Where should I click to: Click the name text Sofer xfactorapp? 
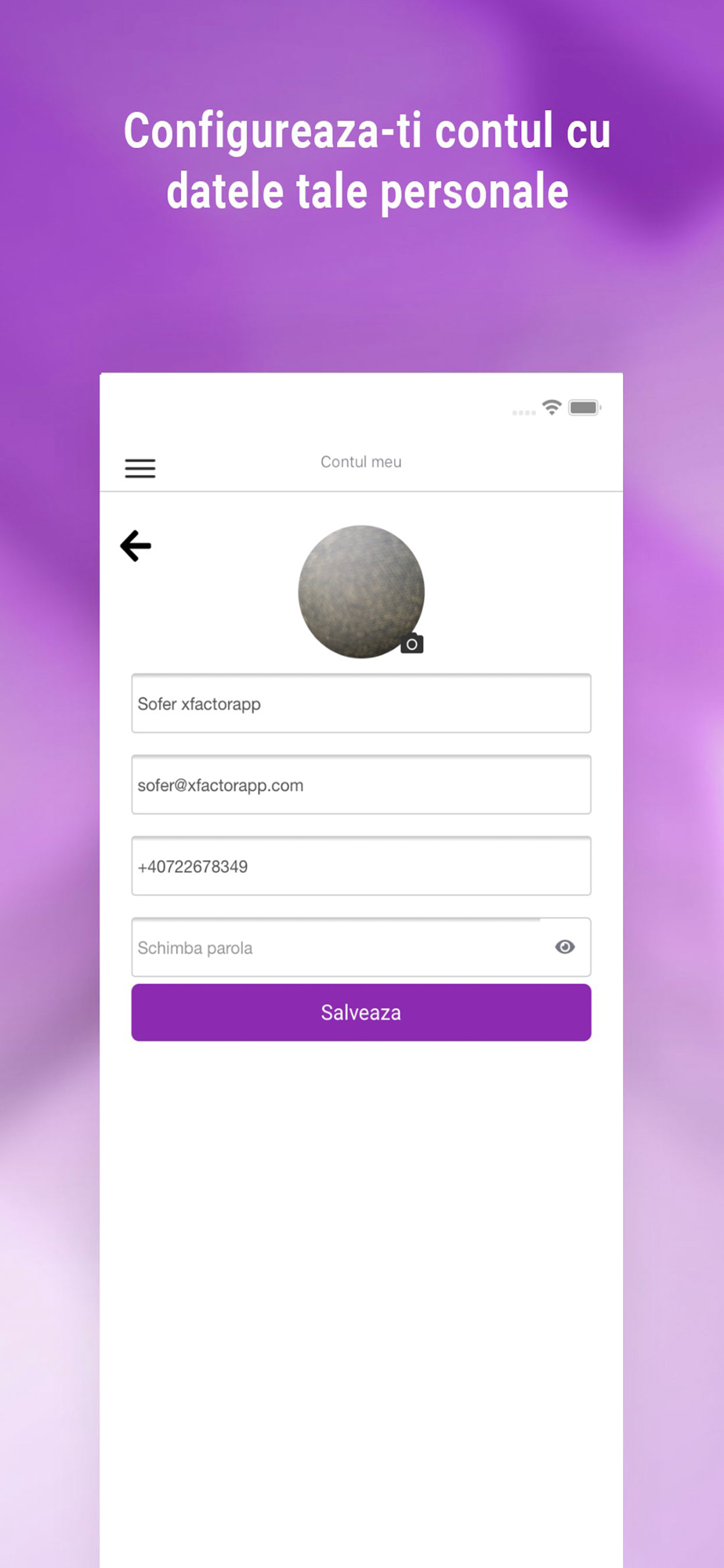[x=199, y=704]
